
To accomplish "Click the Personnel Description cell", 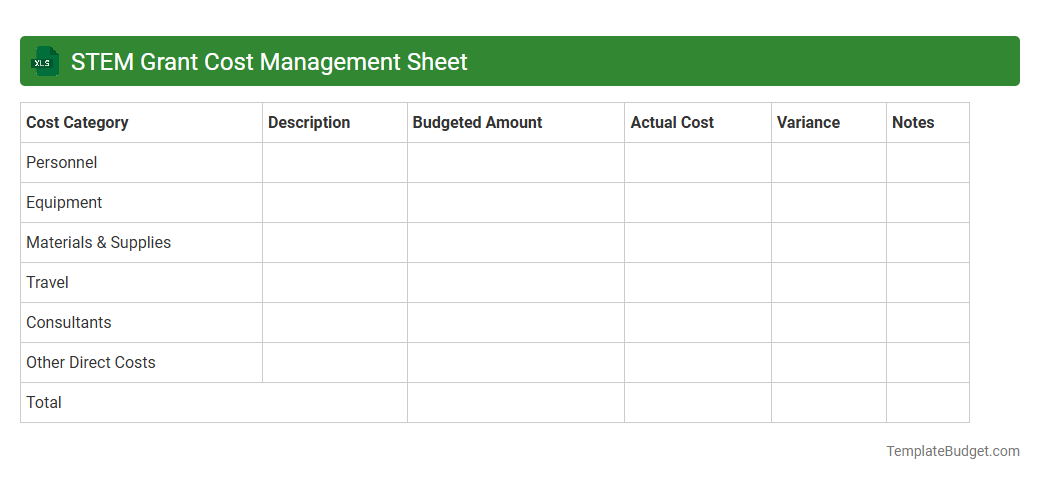I will pyautogui.click(x=335, y=162).
